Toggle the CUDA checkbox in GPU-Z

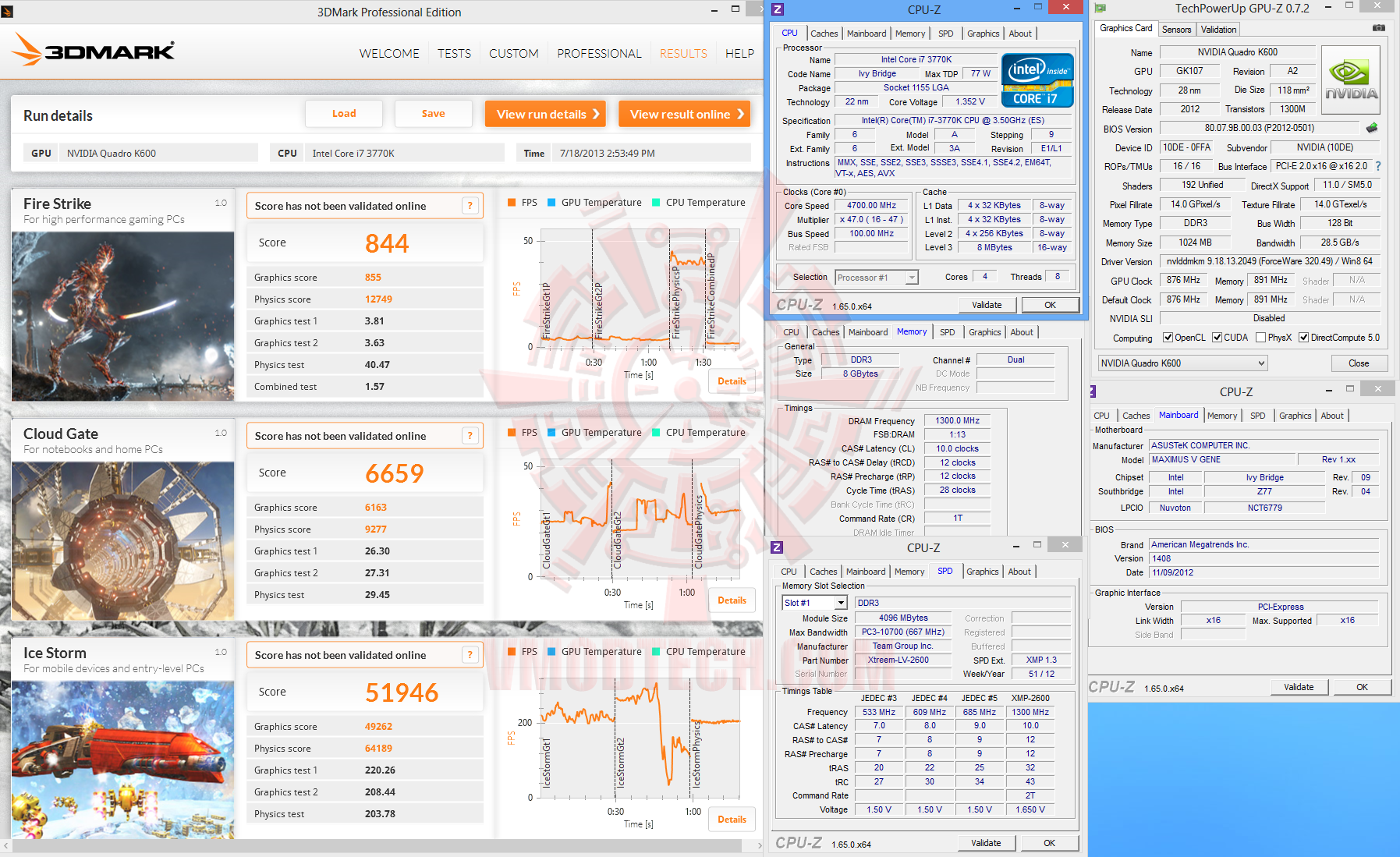pos(1217,338)
